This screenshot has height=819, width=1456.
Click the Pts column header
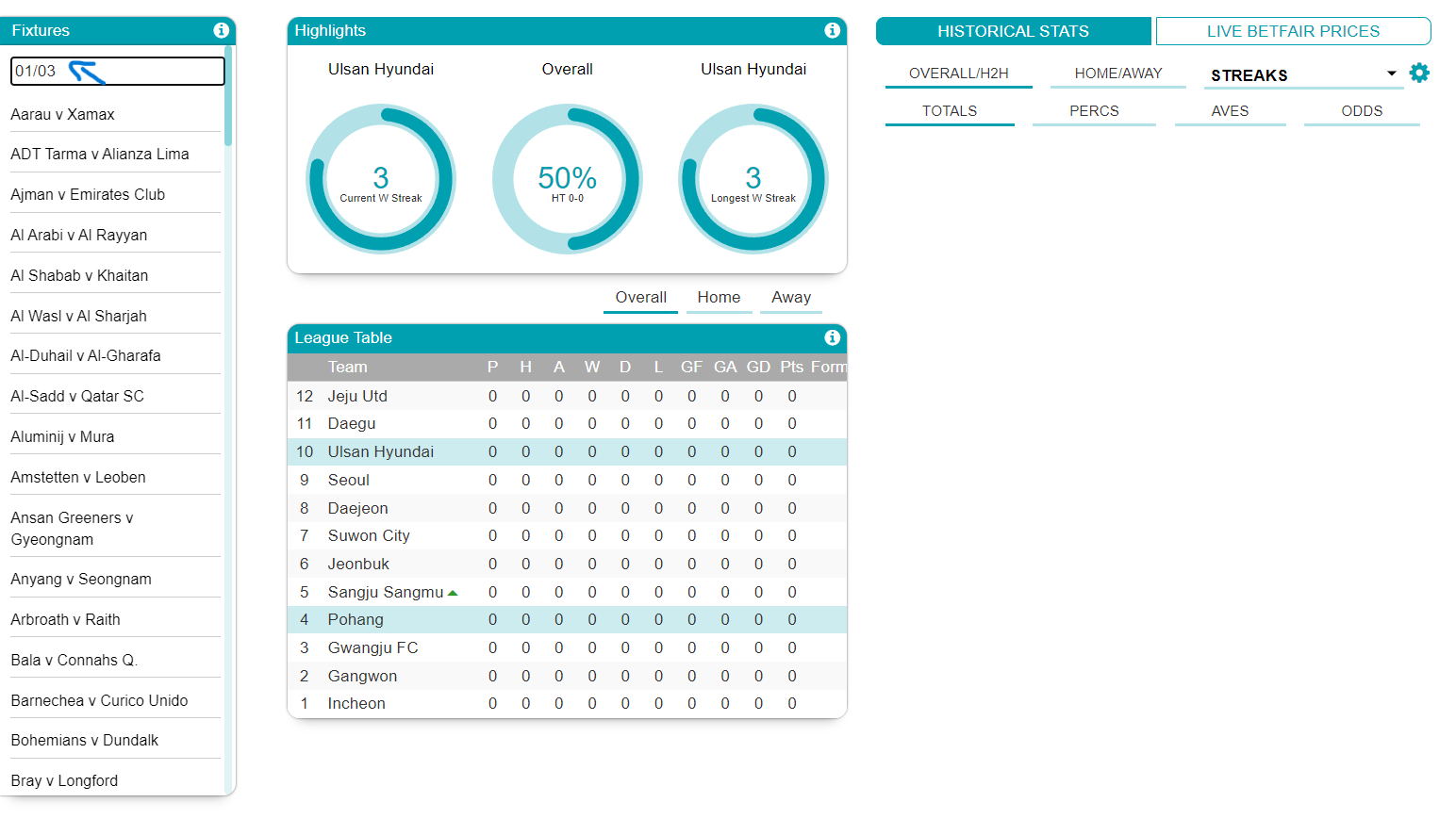[x=792, y=367]
